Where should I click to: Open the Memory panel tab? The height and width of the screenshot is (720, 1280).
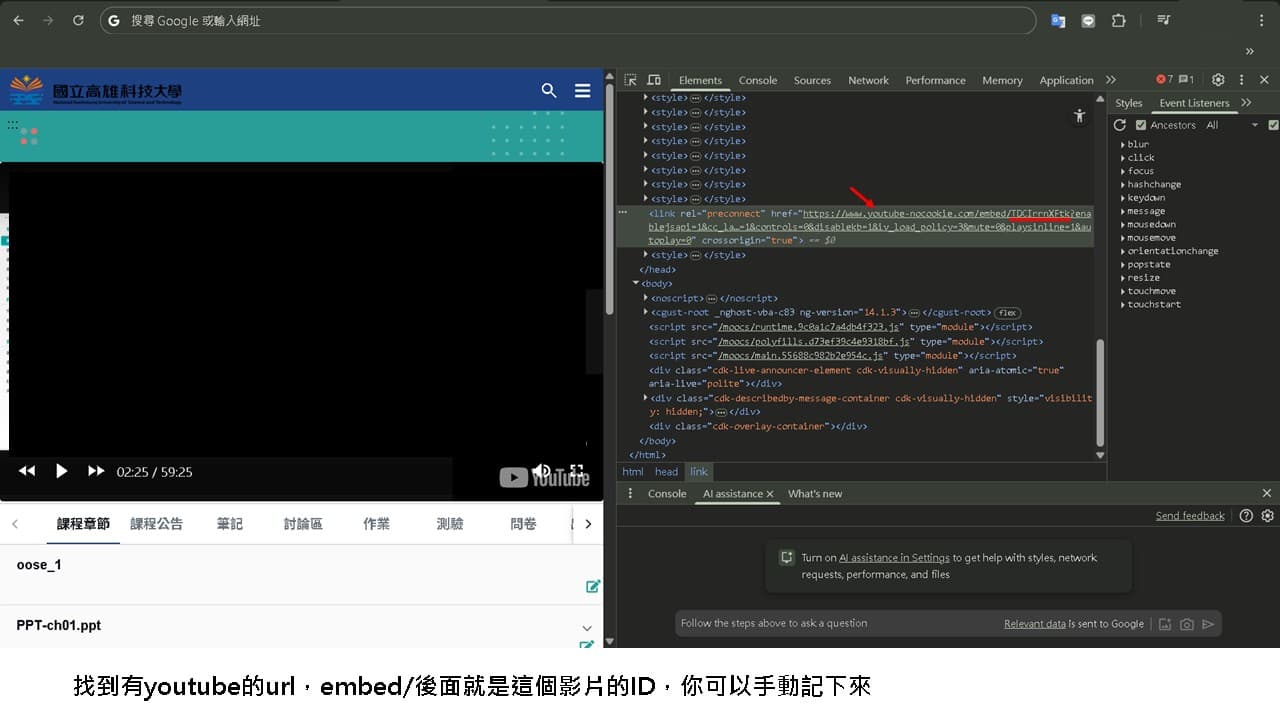click(1002, 81)
